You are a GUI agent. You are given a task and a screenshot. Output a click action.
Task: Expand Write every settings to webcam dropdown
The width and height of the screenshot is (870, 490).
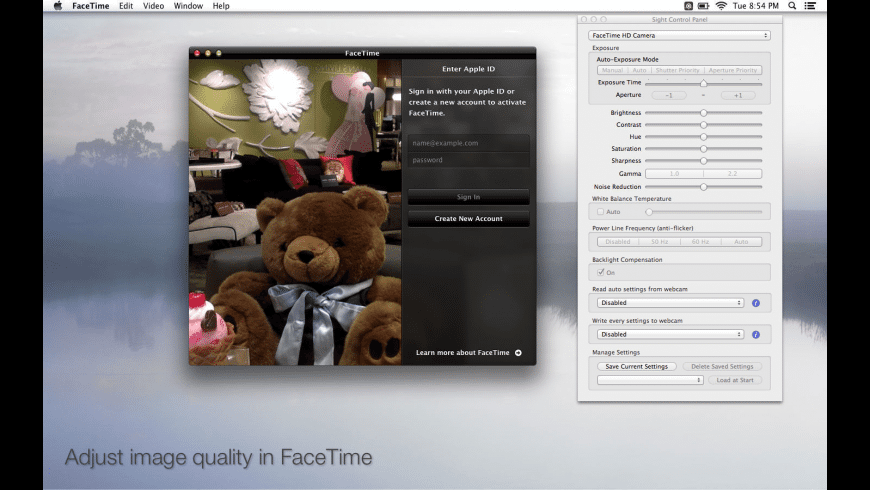tap(670, 334)
